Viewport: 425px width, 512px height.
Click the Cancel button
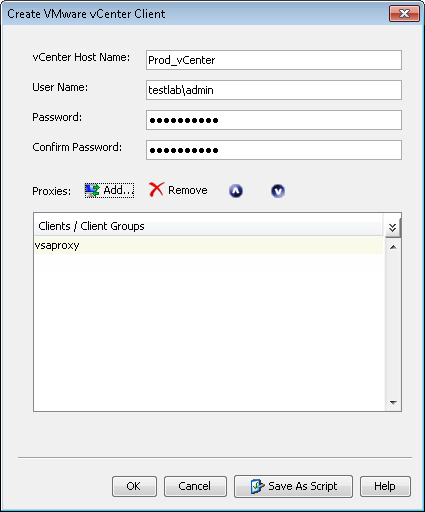(x=195, y=486)
